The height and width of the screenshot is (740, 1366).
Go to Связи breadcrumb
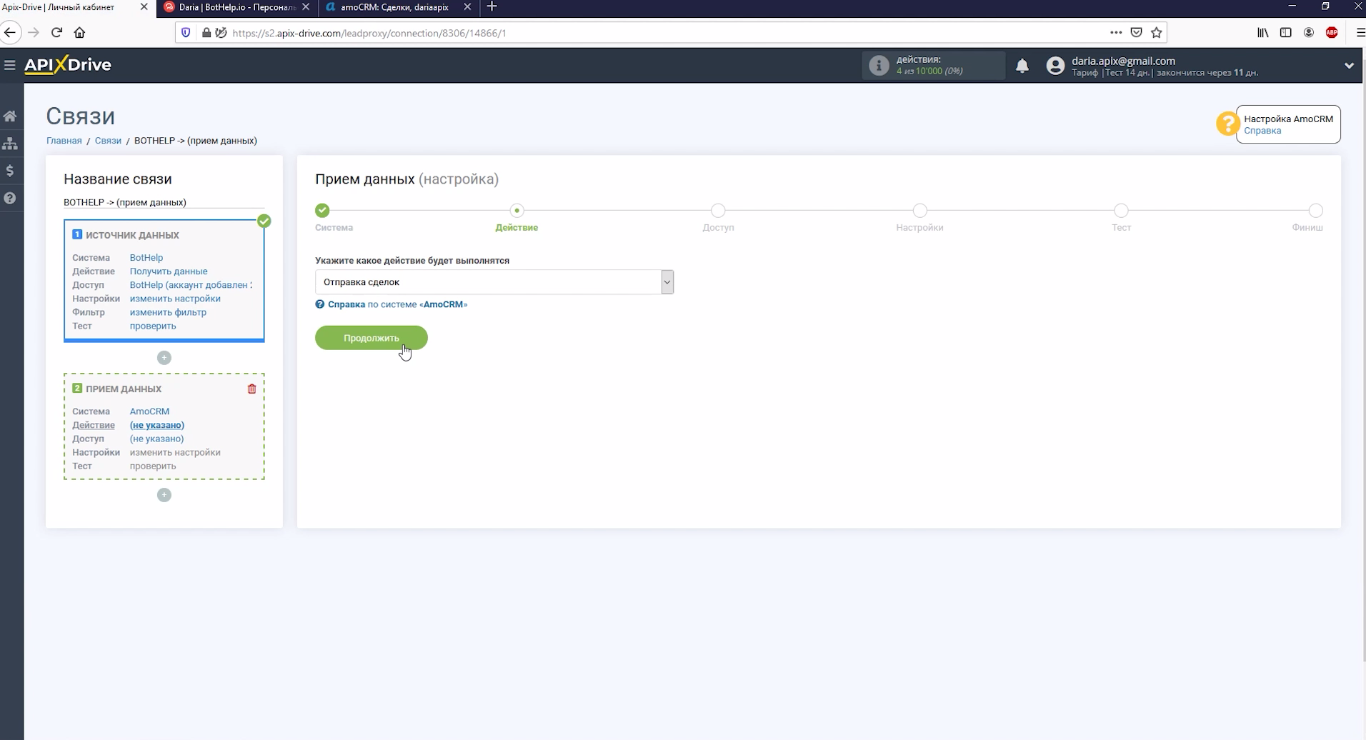click(x=108, y=141)
